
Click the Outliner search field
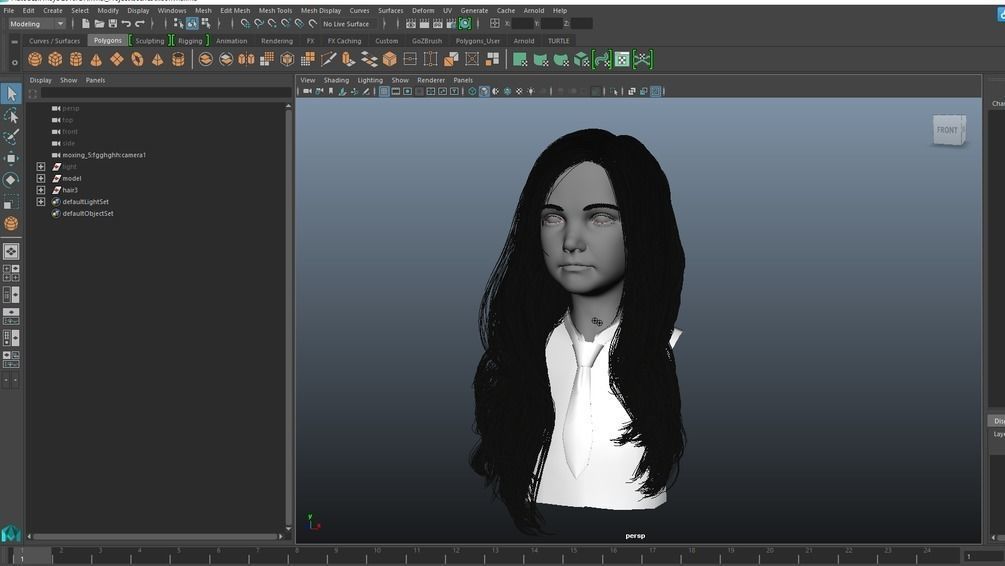pyautogui.click(x=165, y=93)
